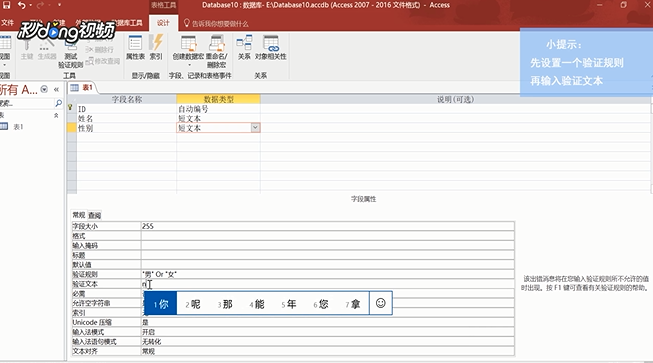Click the 字段名称 column header
Viewport: 653px width, 363px height.
pyautogui.click(x=127, y=99)
